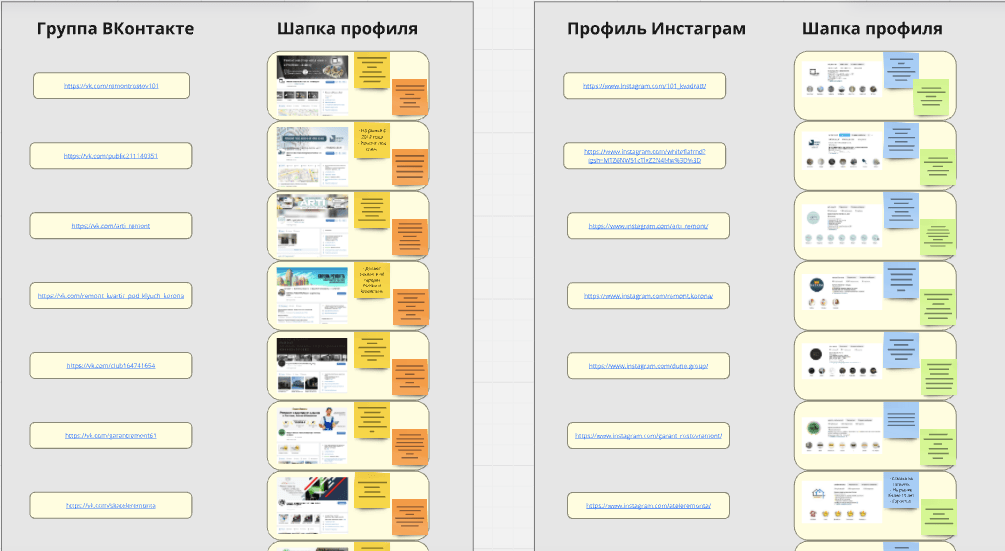Select the 'Группа ВКонтакте' heading

[x=115, y=28]
